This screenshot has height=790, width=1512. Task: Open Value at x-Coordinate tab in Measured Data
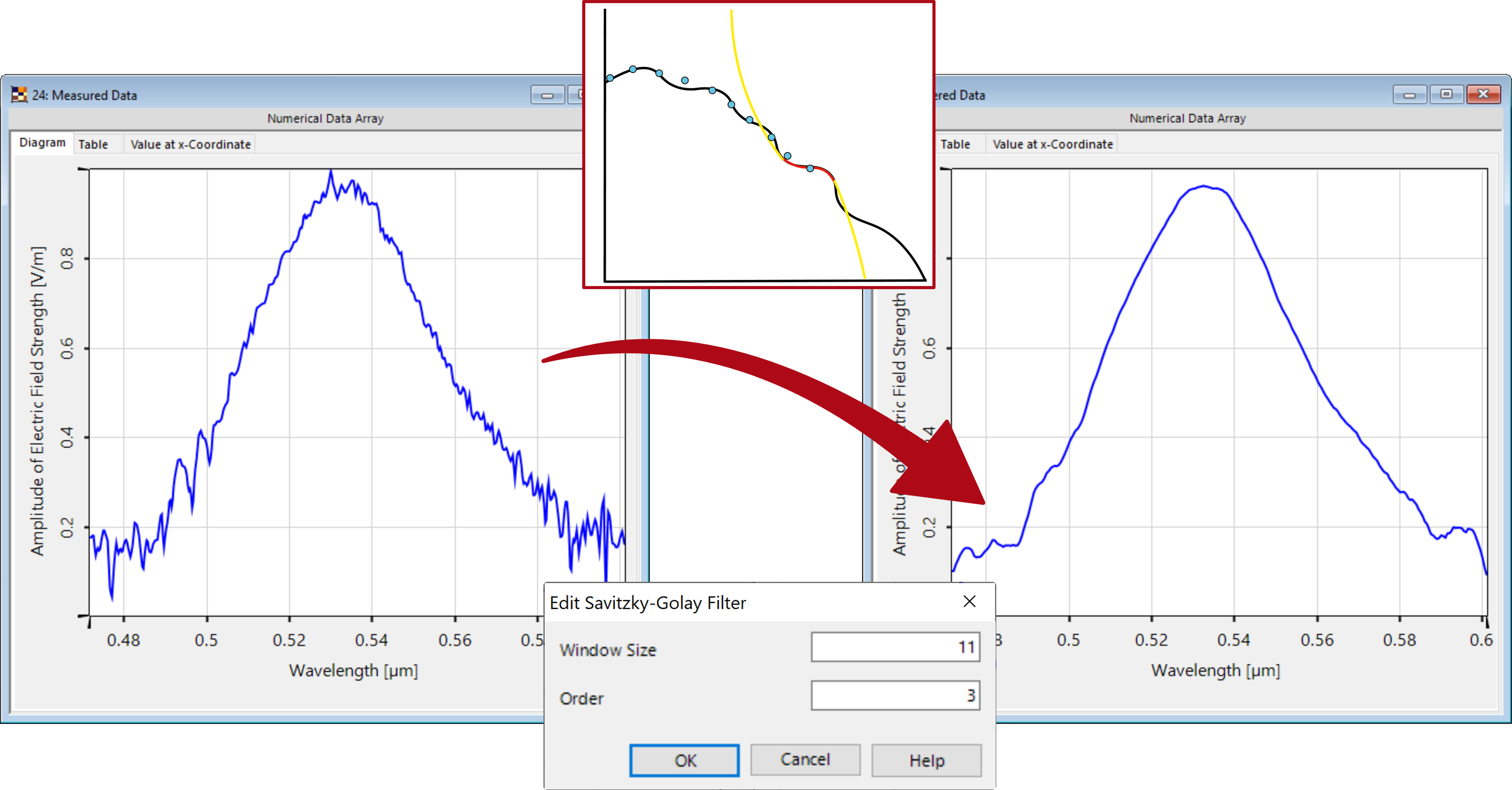[191, 144]
